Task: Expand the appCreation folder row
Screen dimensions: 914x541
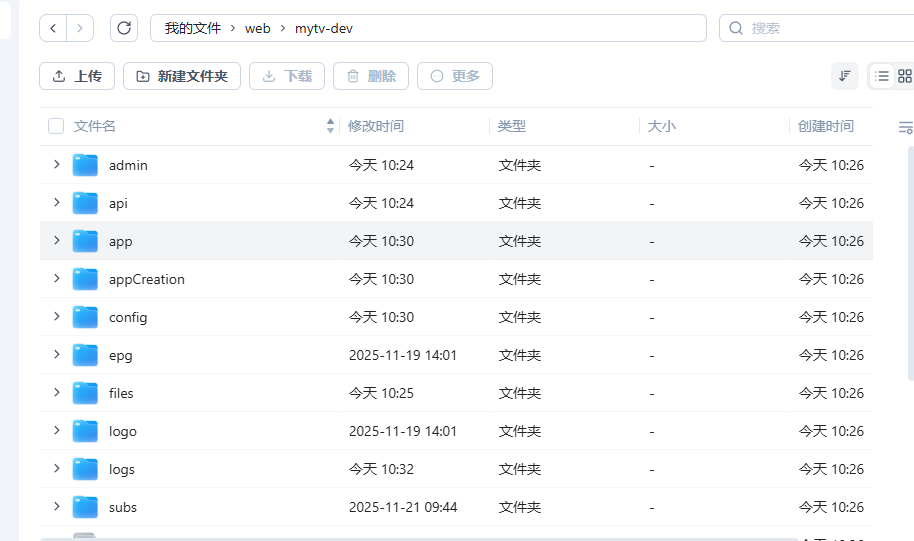Action: click(57, 278)
